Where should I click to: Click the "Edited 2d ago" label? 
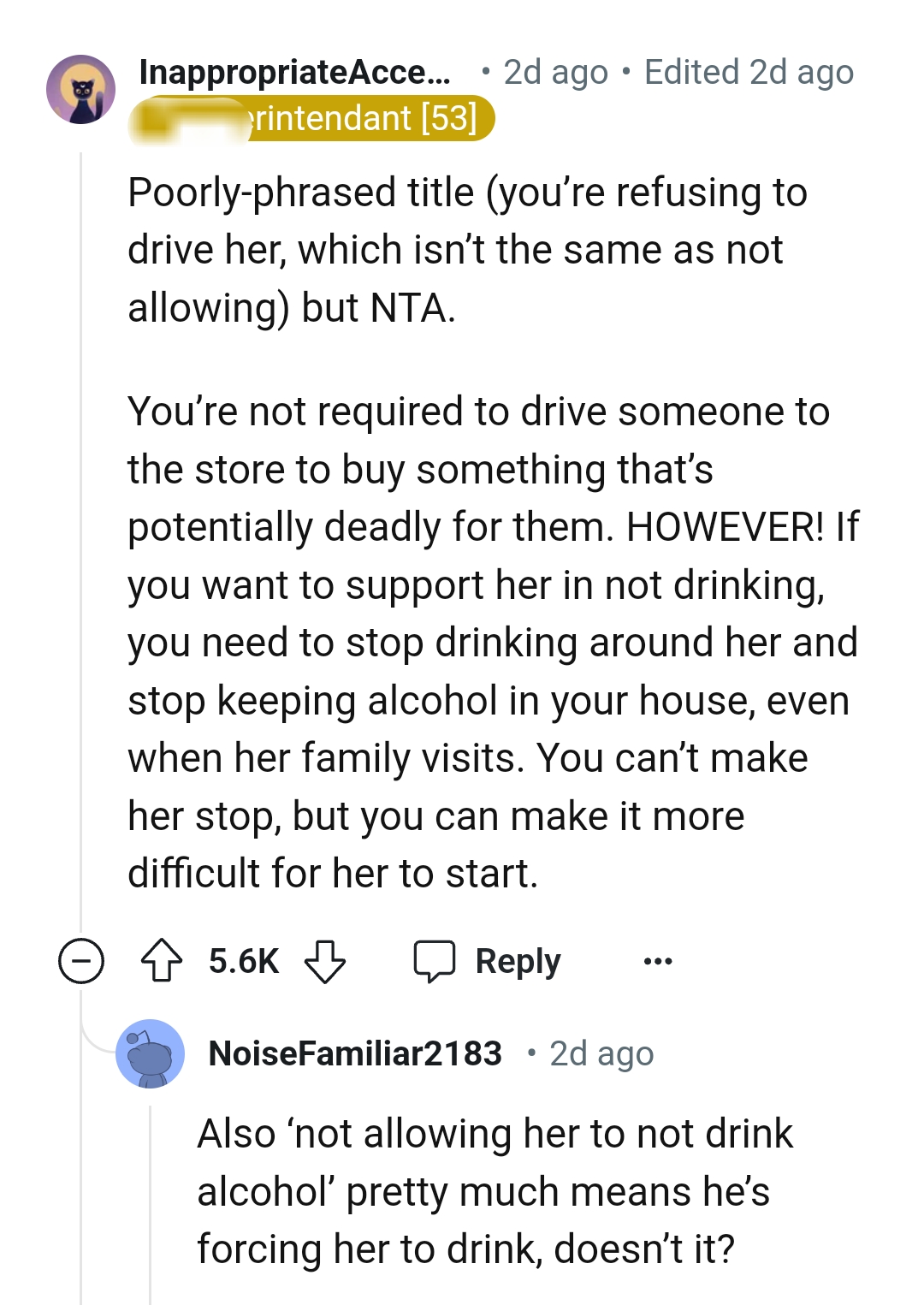pos(747,72)
